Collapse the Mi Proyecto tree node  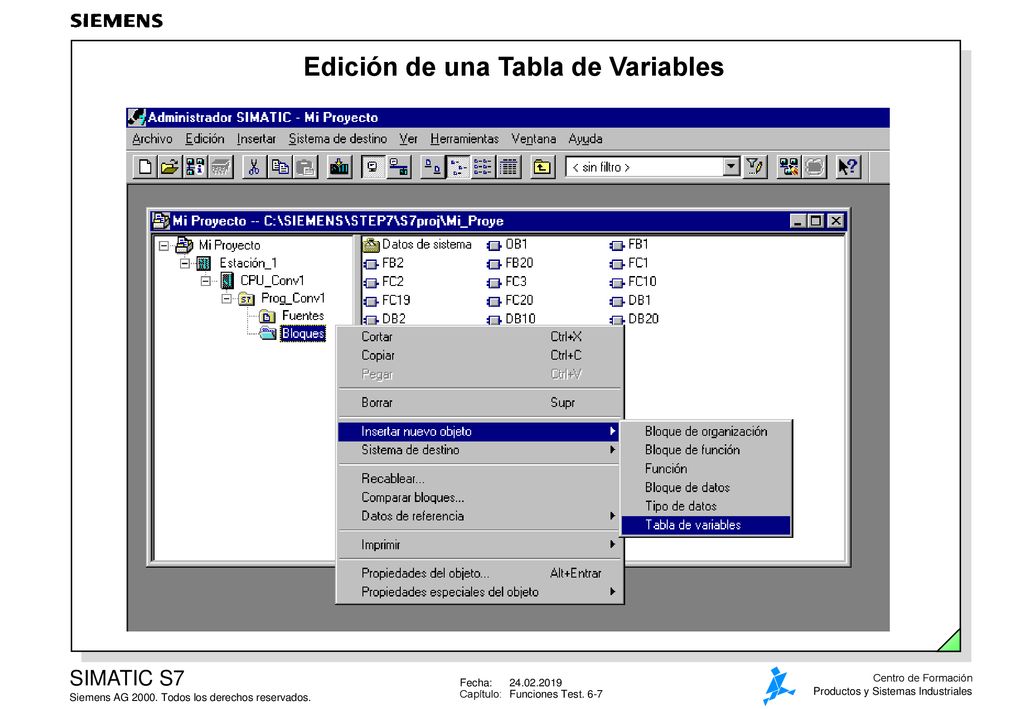pos(164,246)
